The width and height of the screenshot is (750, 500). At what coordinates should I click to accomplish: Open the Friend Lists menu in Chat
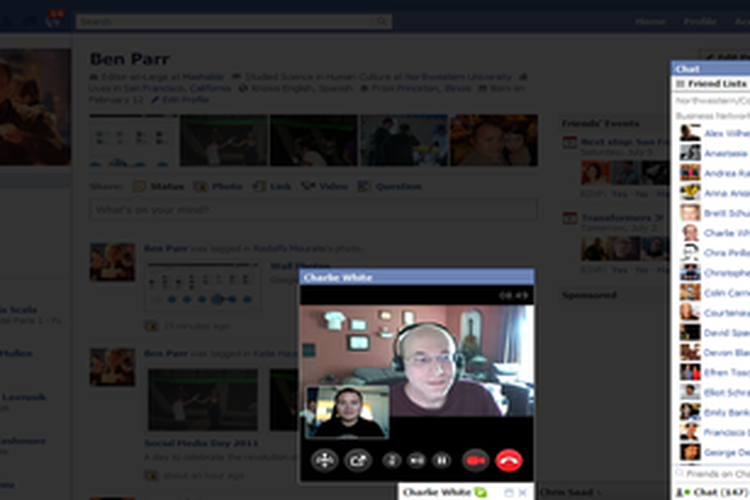(x=712, y=84)
